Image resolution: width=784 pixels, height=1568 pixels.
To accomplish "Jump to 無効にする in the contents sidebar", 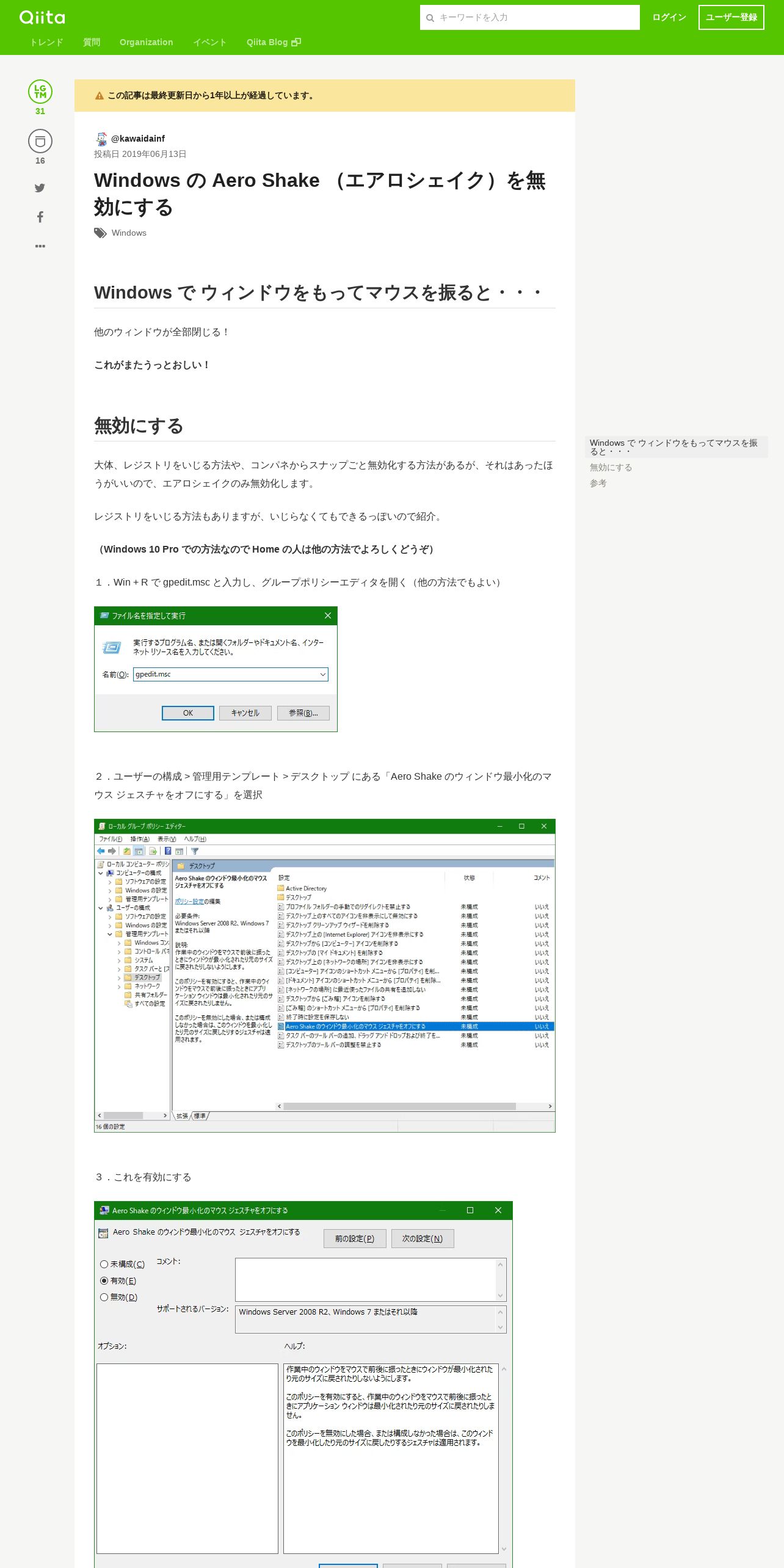I will pyautogui.click(x=611, y=467).
